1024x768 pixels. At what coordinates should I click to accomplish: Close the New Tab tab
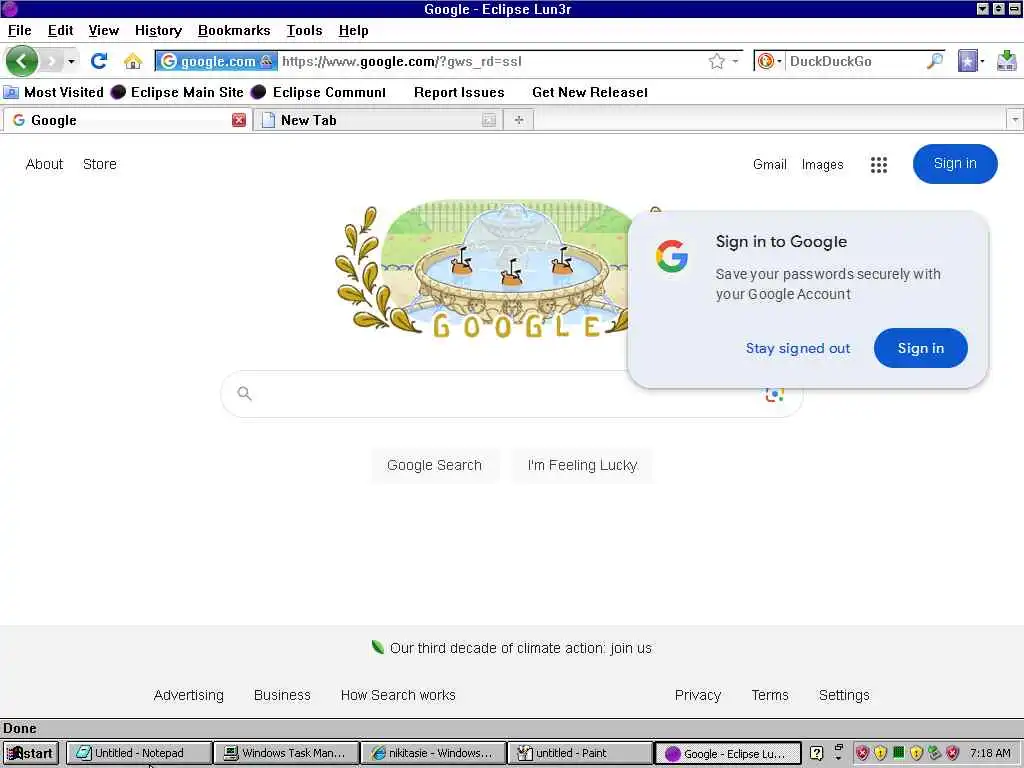[489, 120]
